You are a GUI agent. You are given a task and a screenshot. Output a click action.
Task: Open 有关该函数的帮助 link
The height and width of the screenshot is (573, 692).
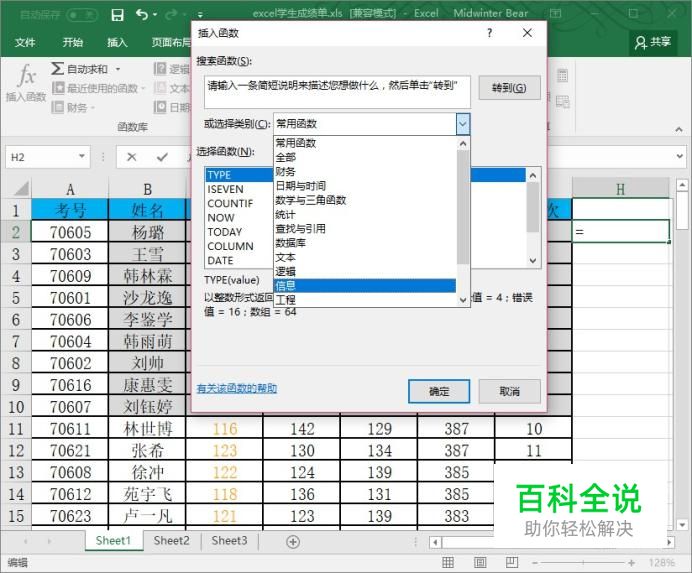tap(237, 388)
